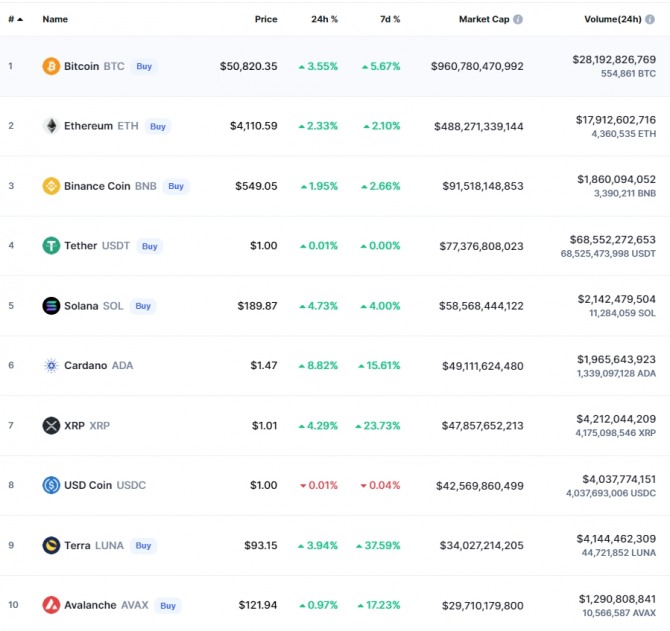Screen dimensions: 670x631
Task: Open Market Cap info tooltip icon
Action: [x=518, y=19]
